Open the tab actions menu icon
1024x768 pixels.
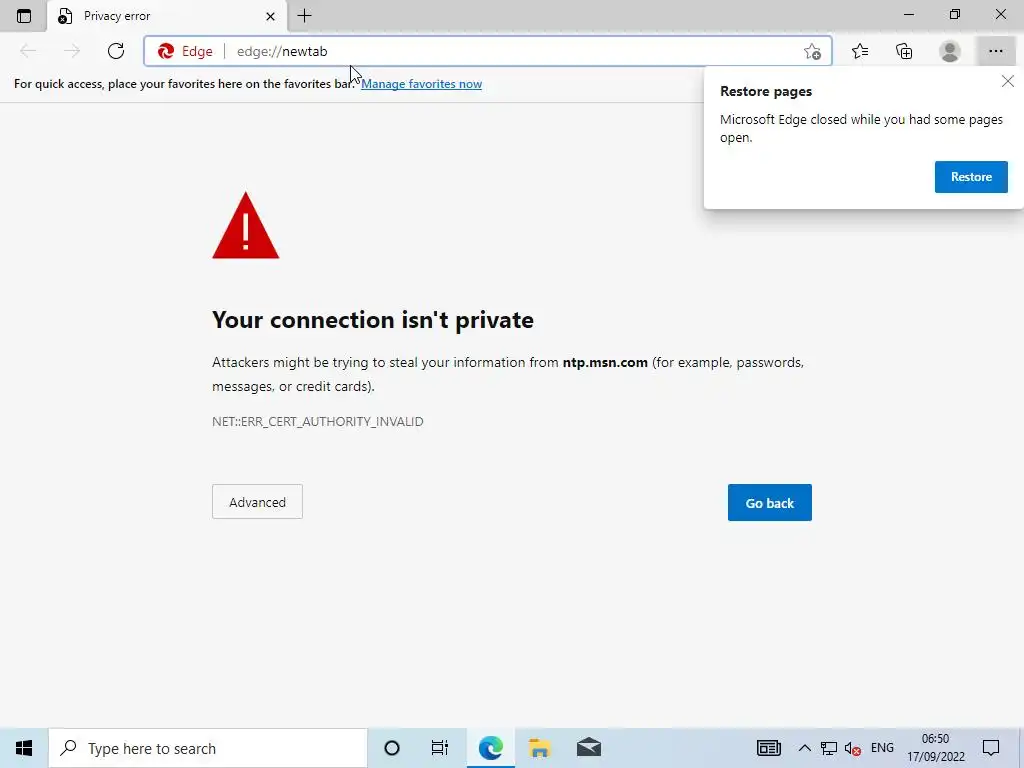tap(24, 16)
